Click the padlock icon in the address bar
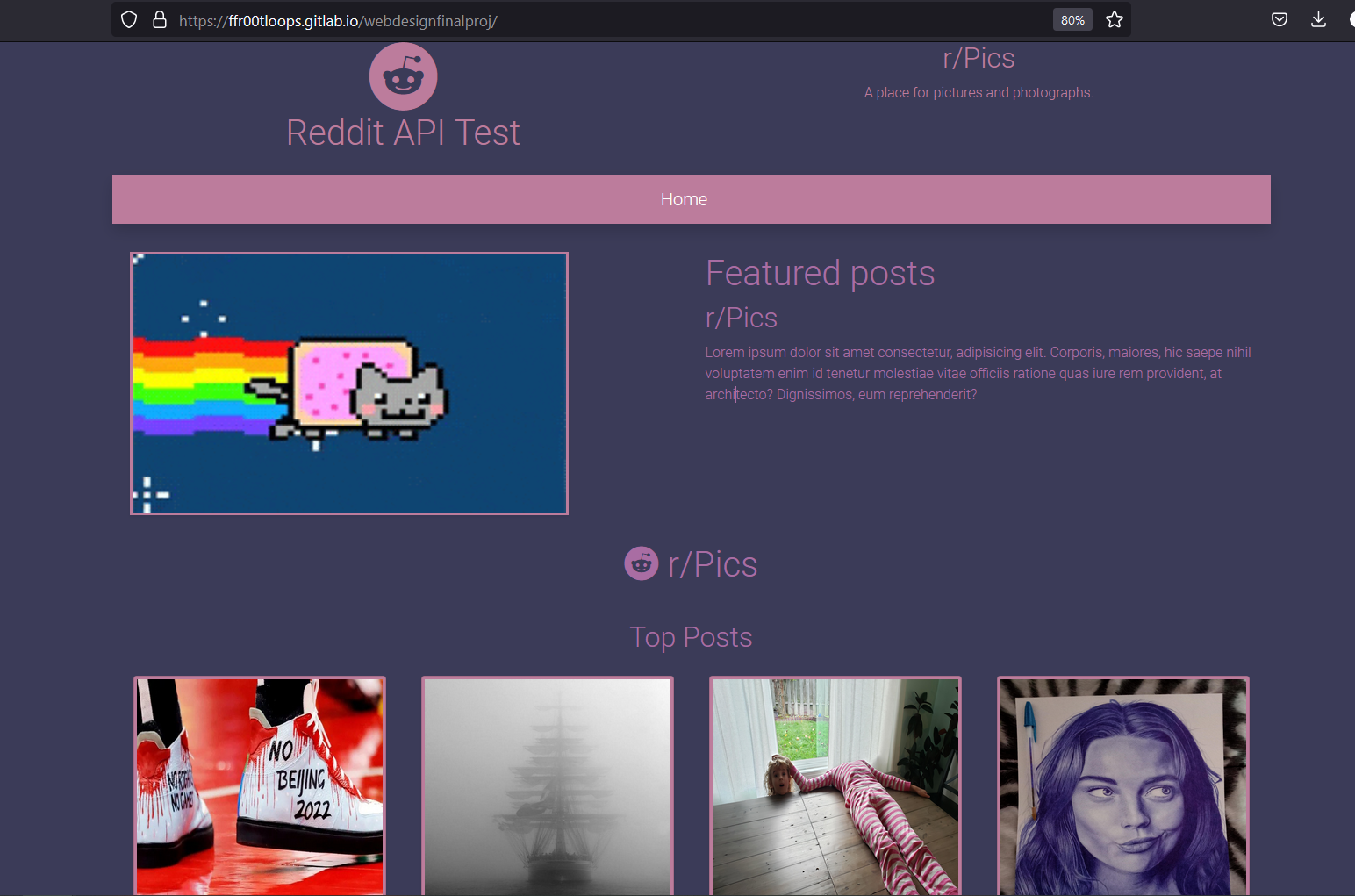 159,18
